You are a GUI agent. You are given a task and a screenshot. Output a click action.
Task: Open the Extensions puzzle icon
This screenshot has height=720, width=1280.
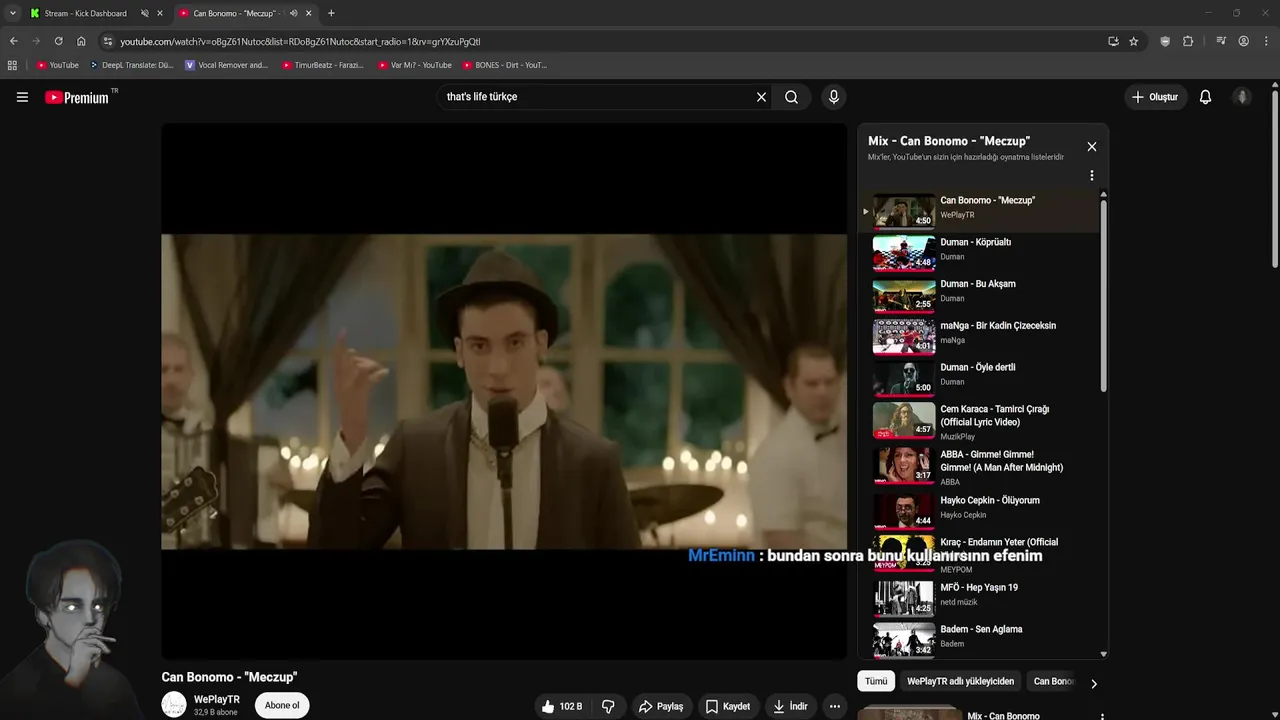point(1188,41)
